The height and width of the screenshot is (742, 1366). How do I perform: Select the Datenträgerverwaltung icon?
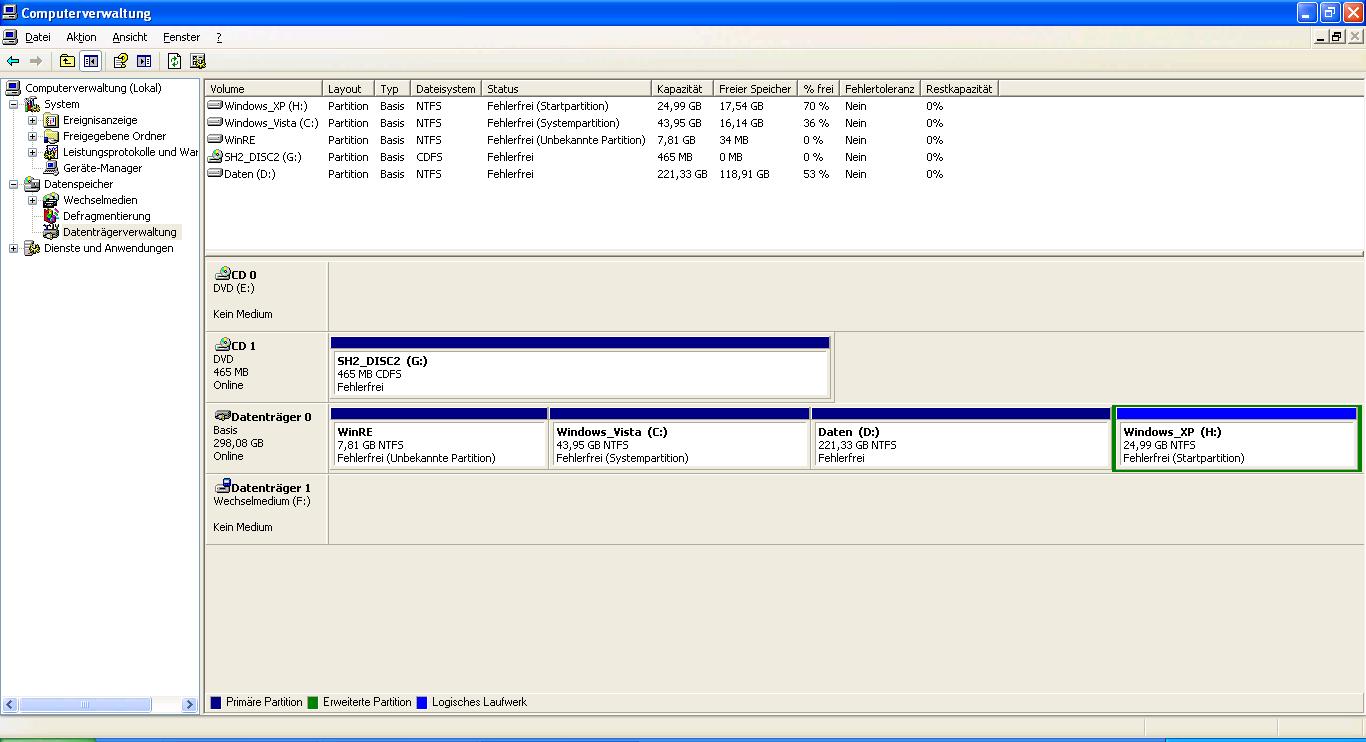coord(52,232)
